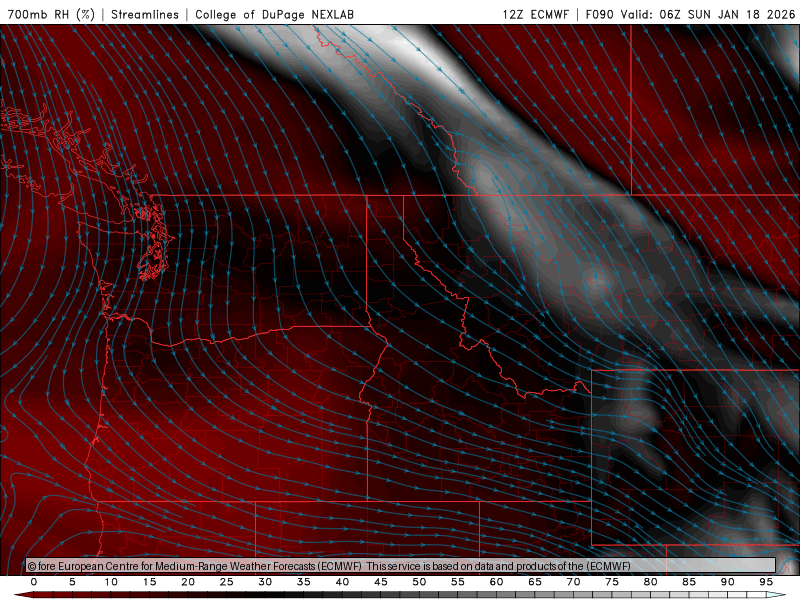Click the "12Z ECMWF" model run label
Viewport: 800px width, 600px height.
click(535, 14)
